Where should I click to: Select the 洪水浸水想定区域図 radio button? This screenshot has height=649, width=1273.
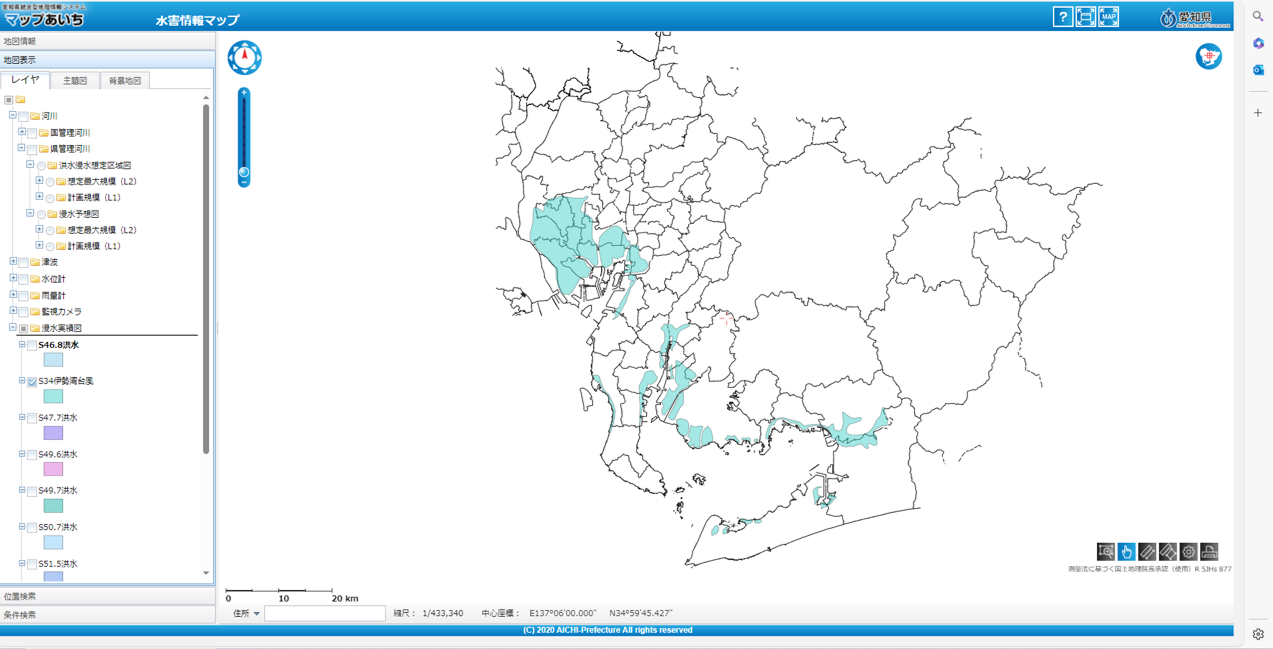click(x=41, y=166)
